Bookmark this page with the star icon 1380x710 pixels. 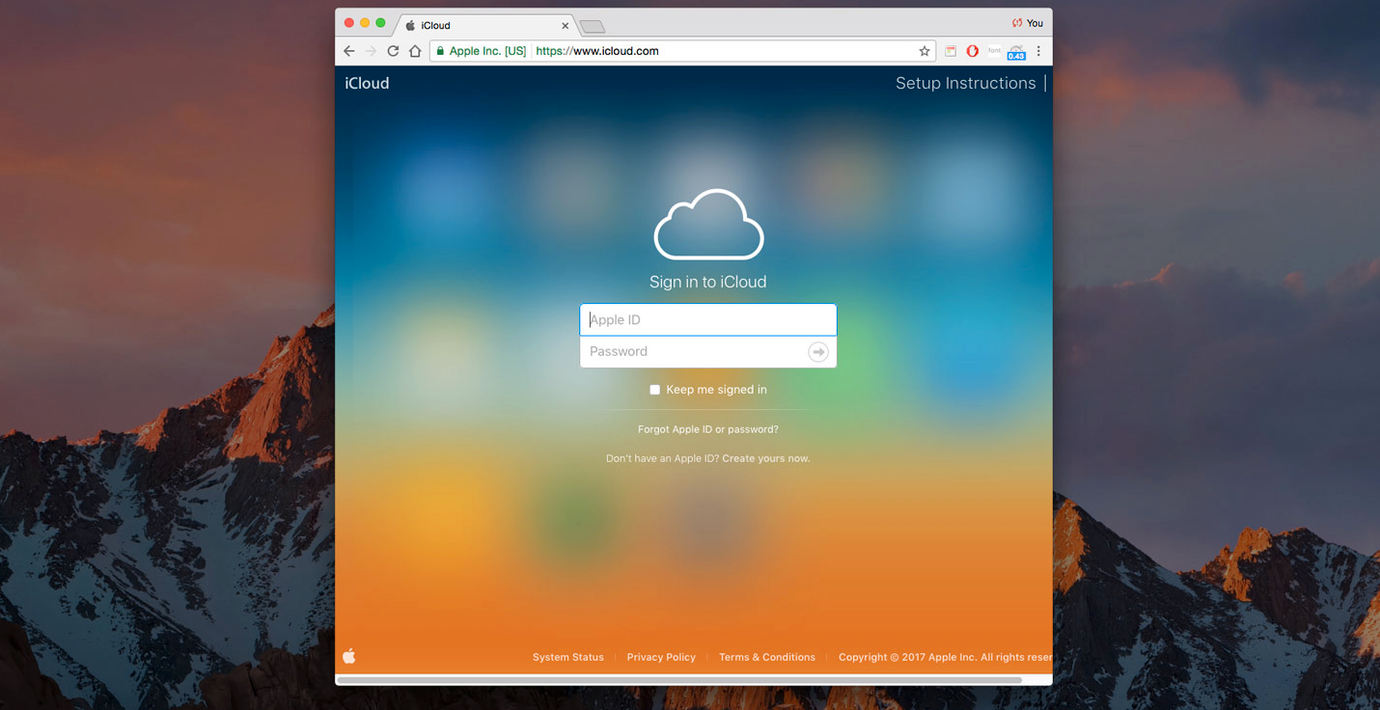point(924,51)
